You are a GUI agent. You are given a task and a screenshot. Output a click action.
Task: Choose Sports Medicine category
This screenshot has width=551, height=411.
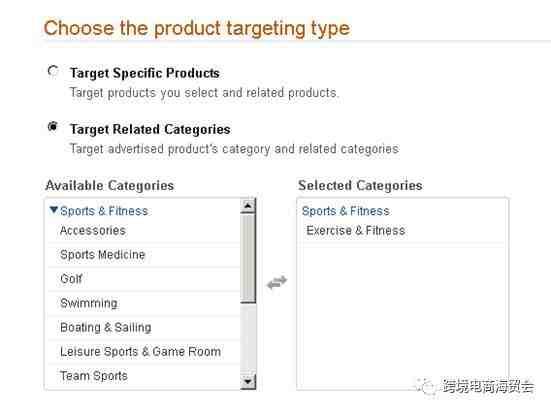click(x=144, y=255)
